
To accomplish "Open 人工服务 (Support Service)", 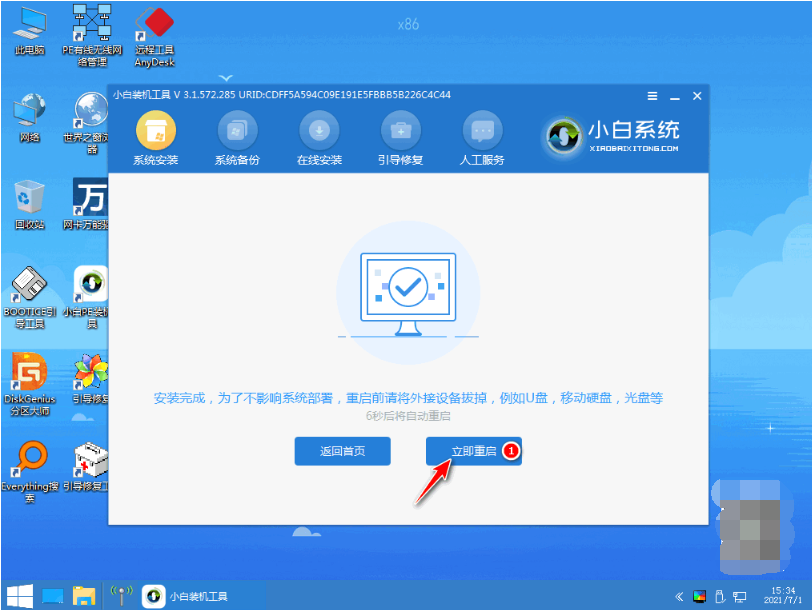I will [x=482, y=138].
